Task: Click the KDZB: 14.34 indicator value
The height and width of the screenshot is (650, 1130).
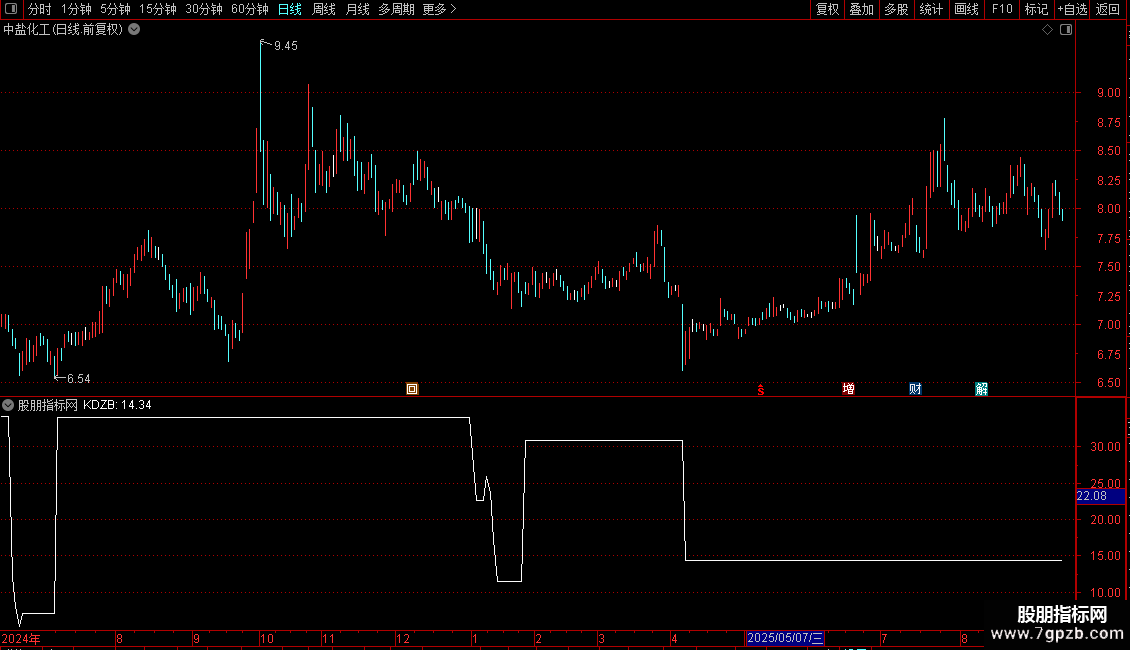Action: click(x=117, y=405)
